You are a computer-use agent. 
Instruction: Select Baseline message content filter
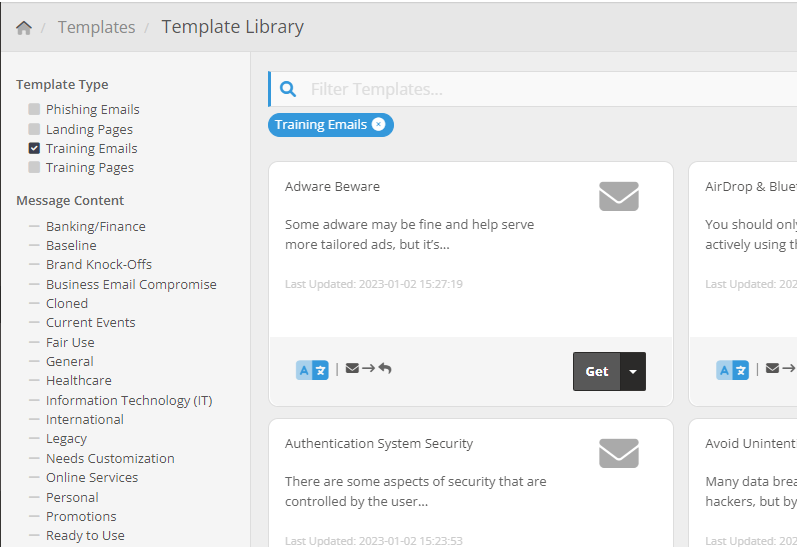pos(71,246)
